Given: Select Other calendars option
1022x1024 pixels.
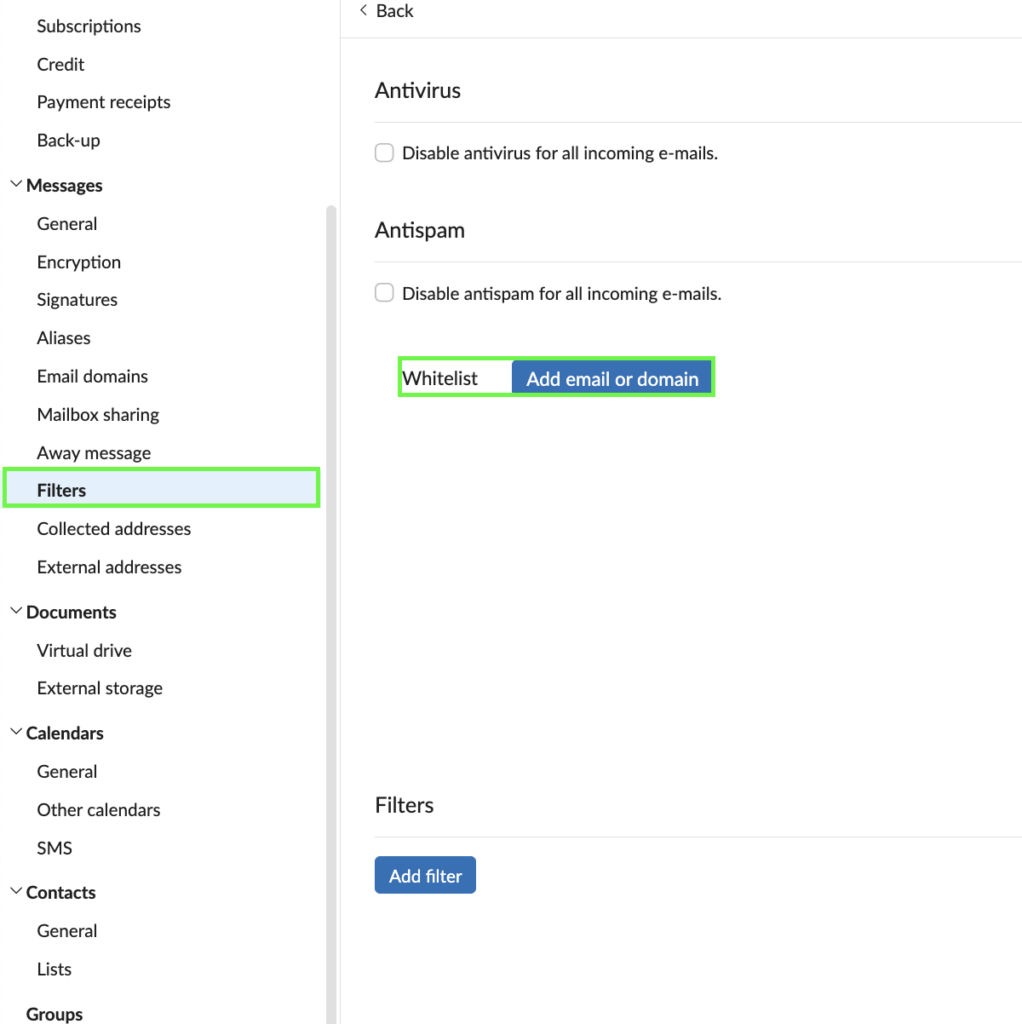Looking at the screenshot, I should tap(99, 810).
